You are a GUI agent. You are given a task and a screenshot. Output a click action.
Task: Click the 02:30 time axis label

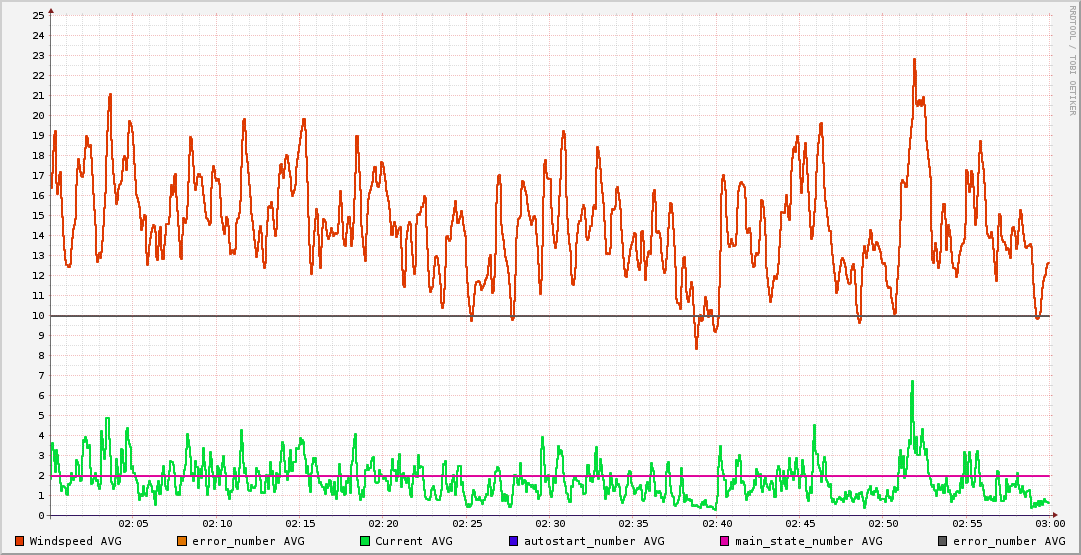coord(550,524)
